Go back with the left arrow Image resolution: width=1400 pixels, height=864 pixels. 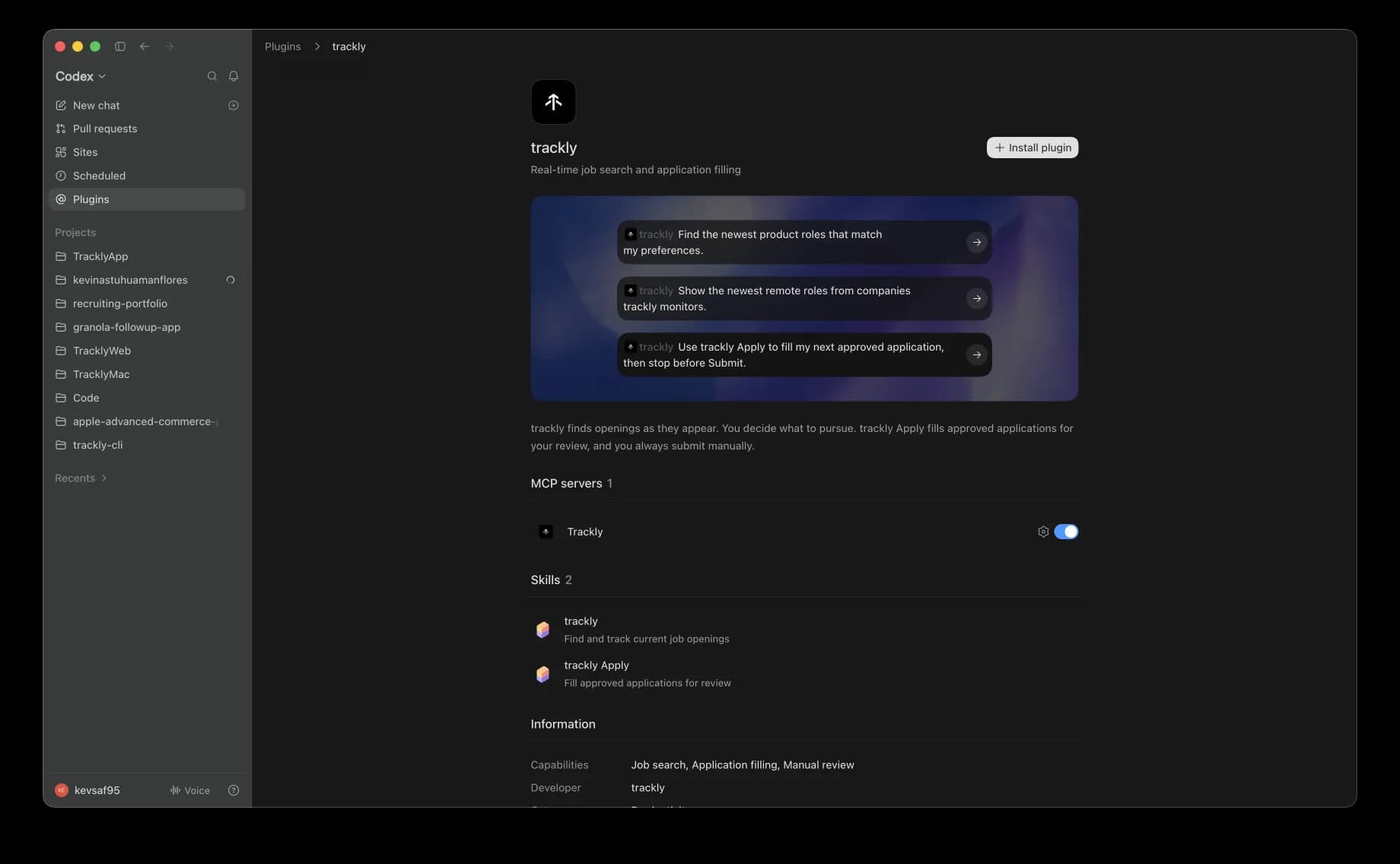[x=145, y=46]
